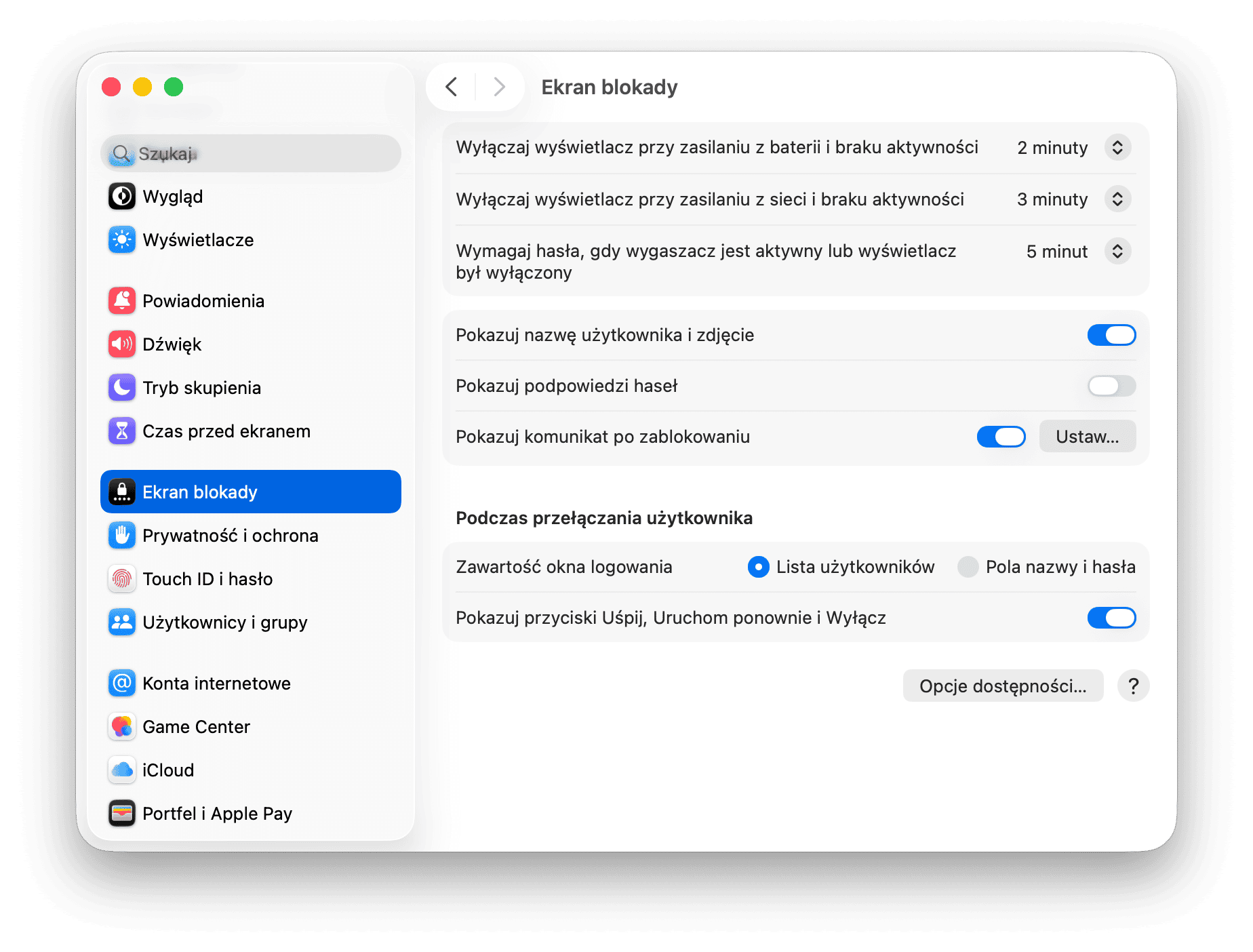The image size is (1253, 952).
Task: Select Pola nazwy i hasła radio option
Action: pos(968,567)
